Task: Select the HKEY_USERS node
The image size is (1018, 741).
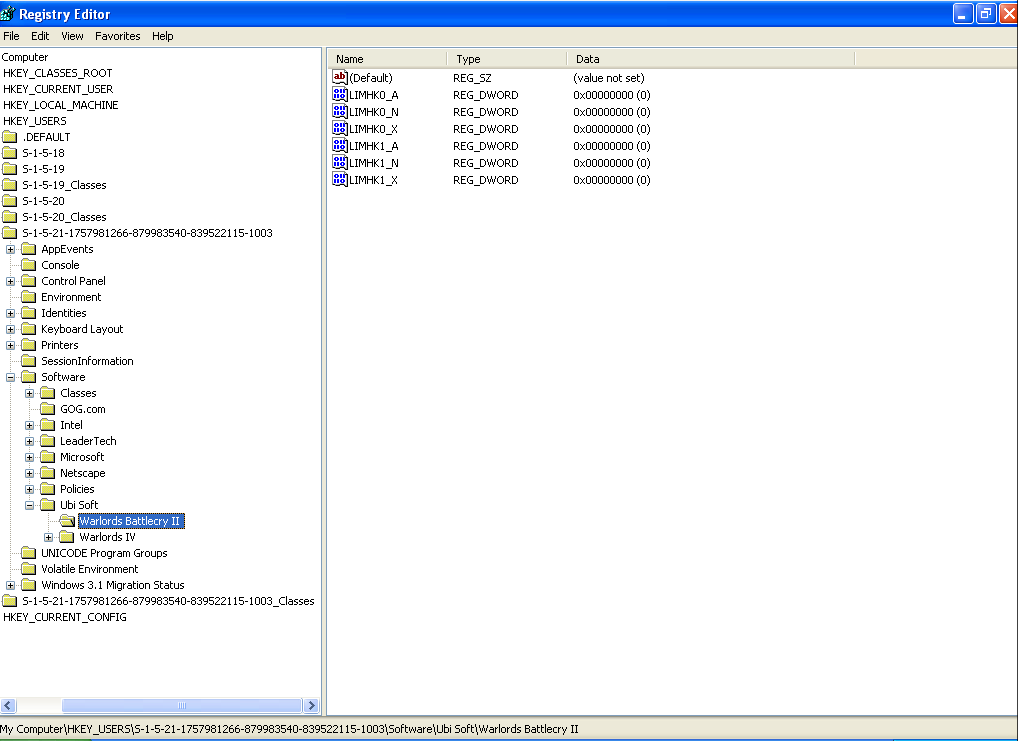Action: coord(34,121)
